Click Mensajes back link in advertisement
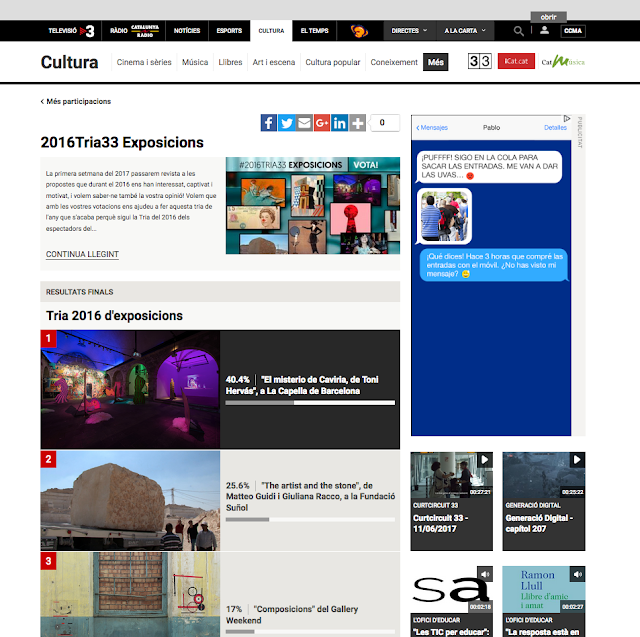 (x=432, y=128)
